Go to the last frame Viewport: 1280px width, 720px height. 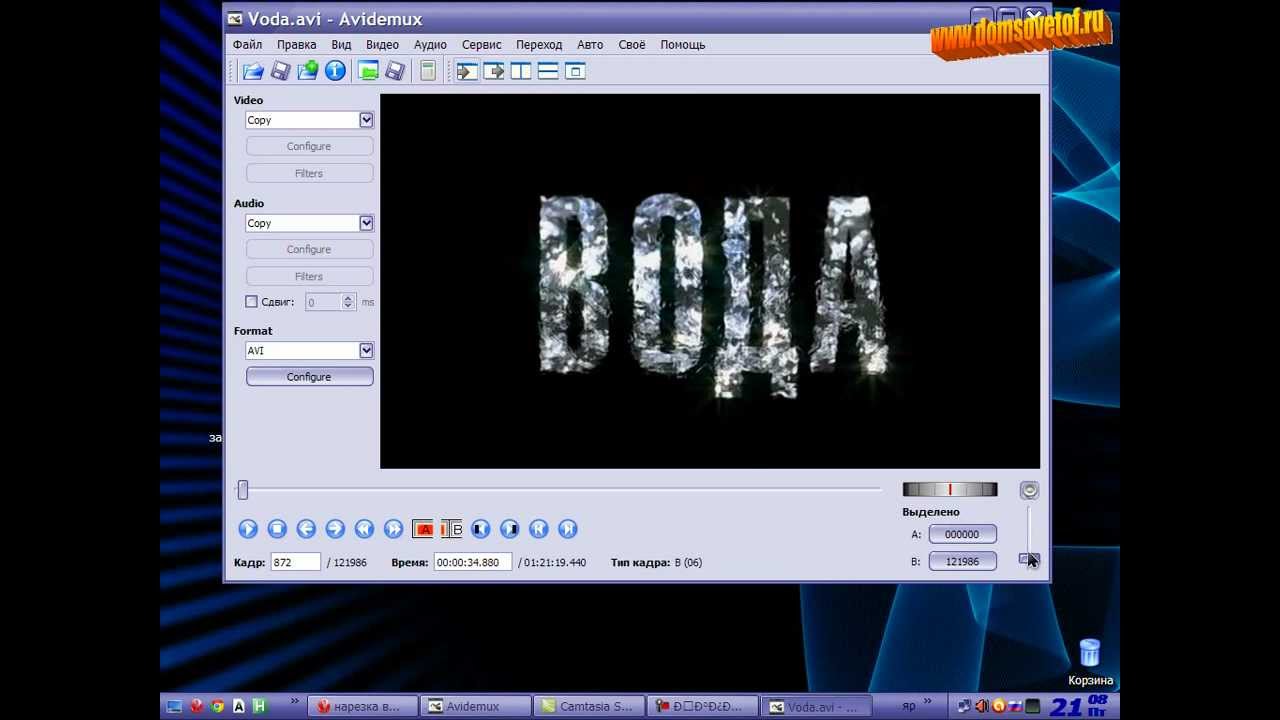point(568,529)
